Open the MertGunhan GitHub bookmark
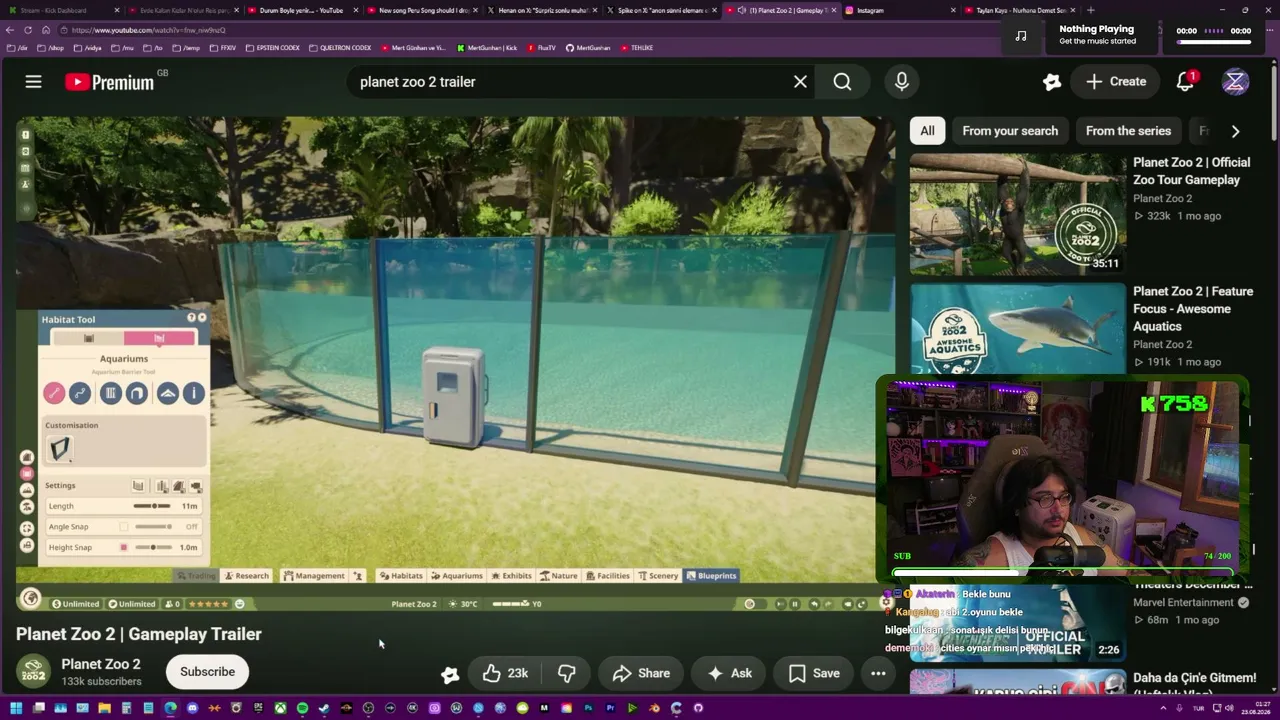The image size is (1280, 720). pyautogui.click(x=588, y=48)
